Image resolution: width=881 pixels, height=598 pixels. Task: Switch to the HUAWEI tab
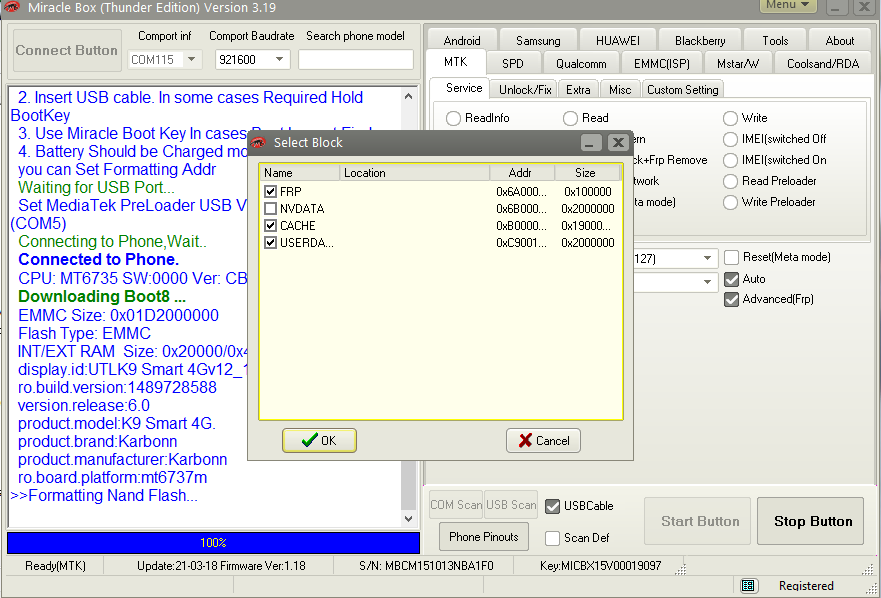[x=617, y=40]
